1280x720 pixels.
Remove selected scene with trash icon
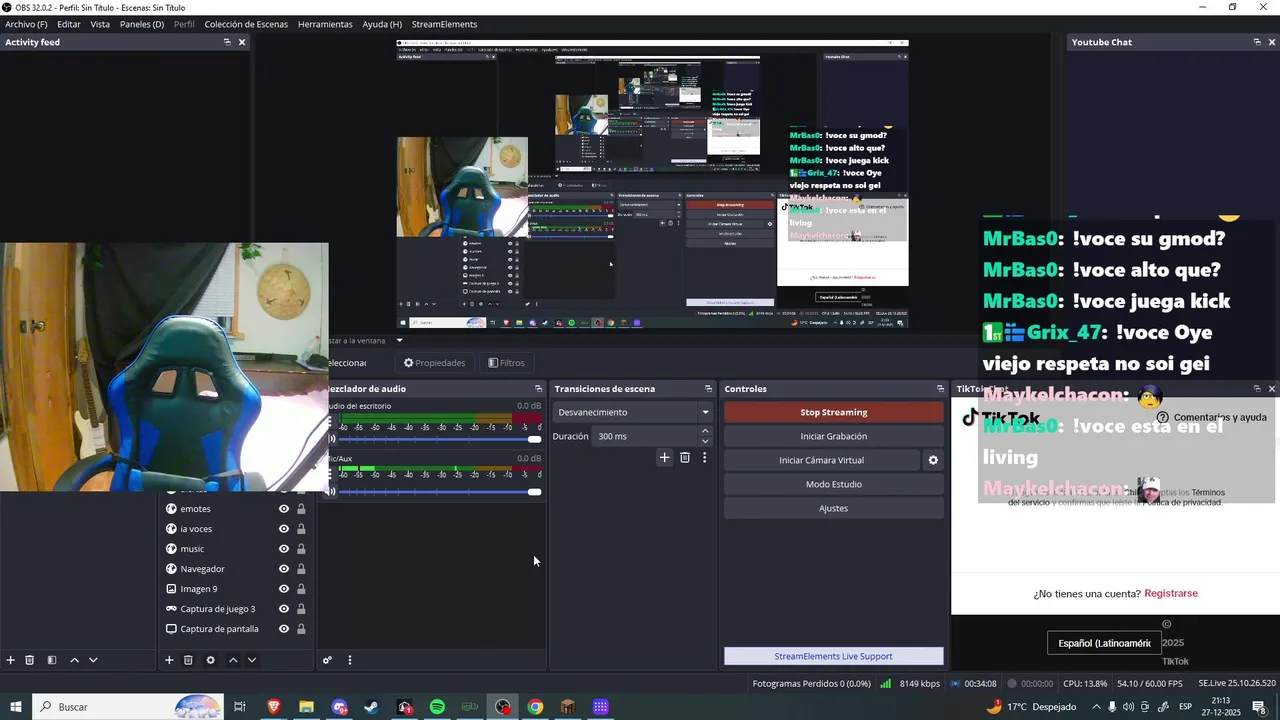[x=30, y=660]
